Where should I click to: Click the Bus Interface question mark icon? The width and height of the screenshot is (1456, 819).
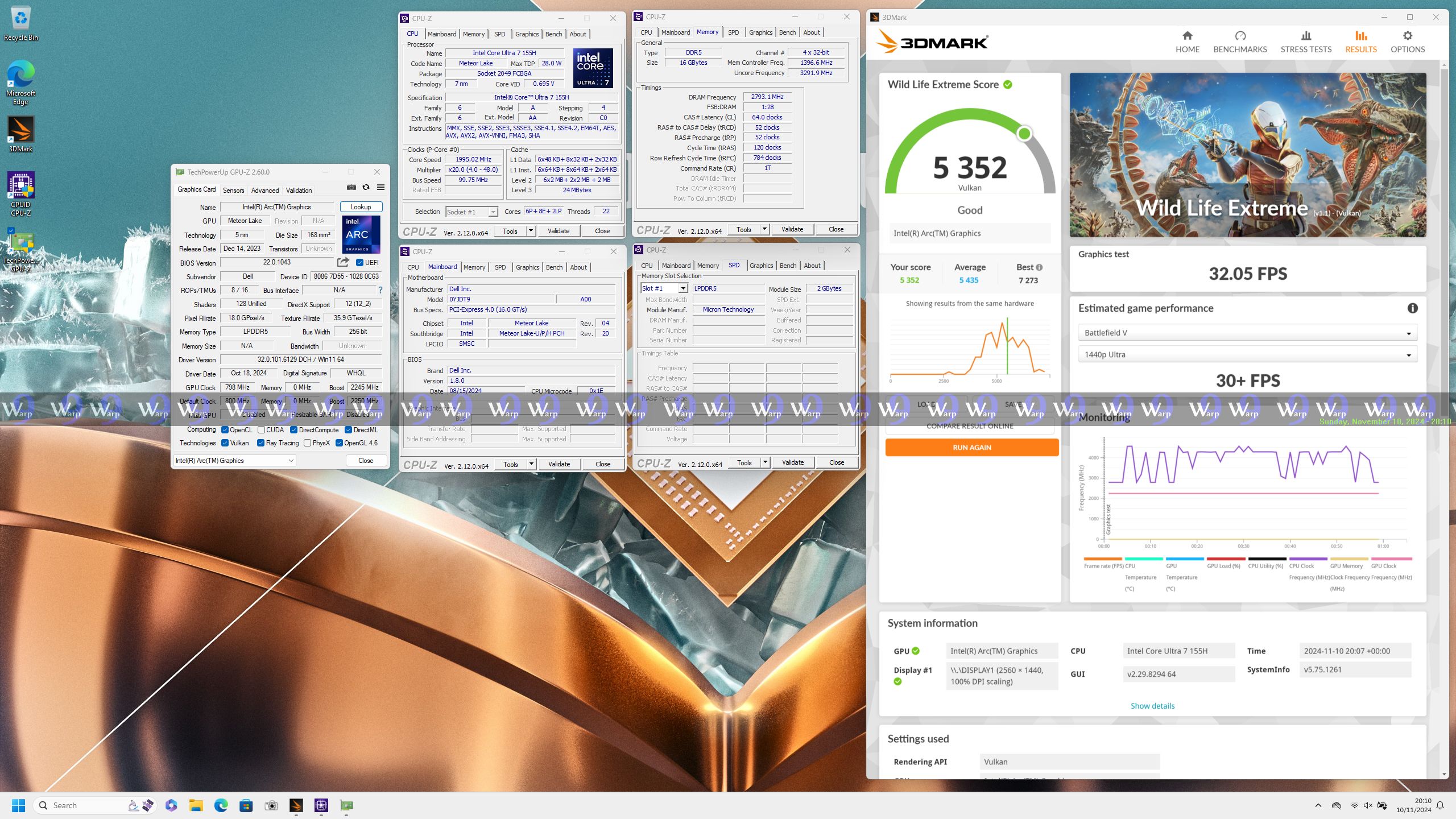380,290
